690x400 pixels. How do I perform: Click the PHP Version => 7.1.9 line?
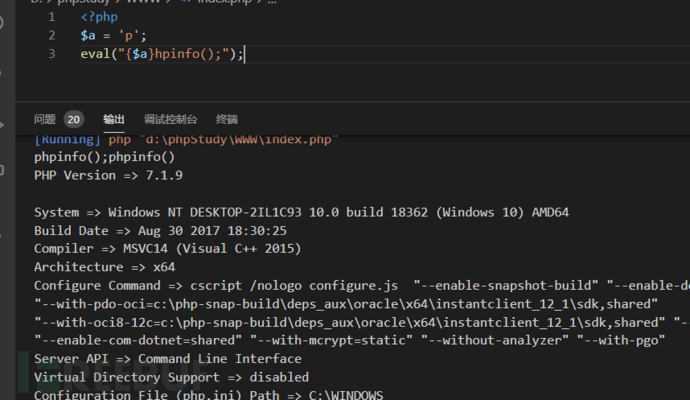coord(108,176)
